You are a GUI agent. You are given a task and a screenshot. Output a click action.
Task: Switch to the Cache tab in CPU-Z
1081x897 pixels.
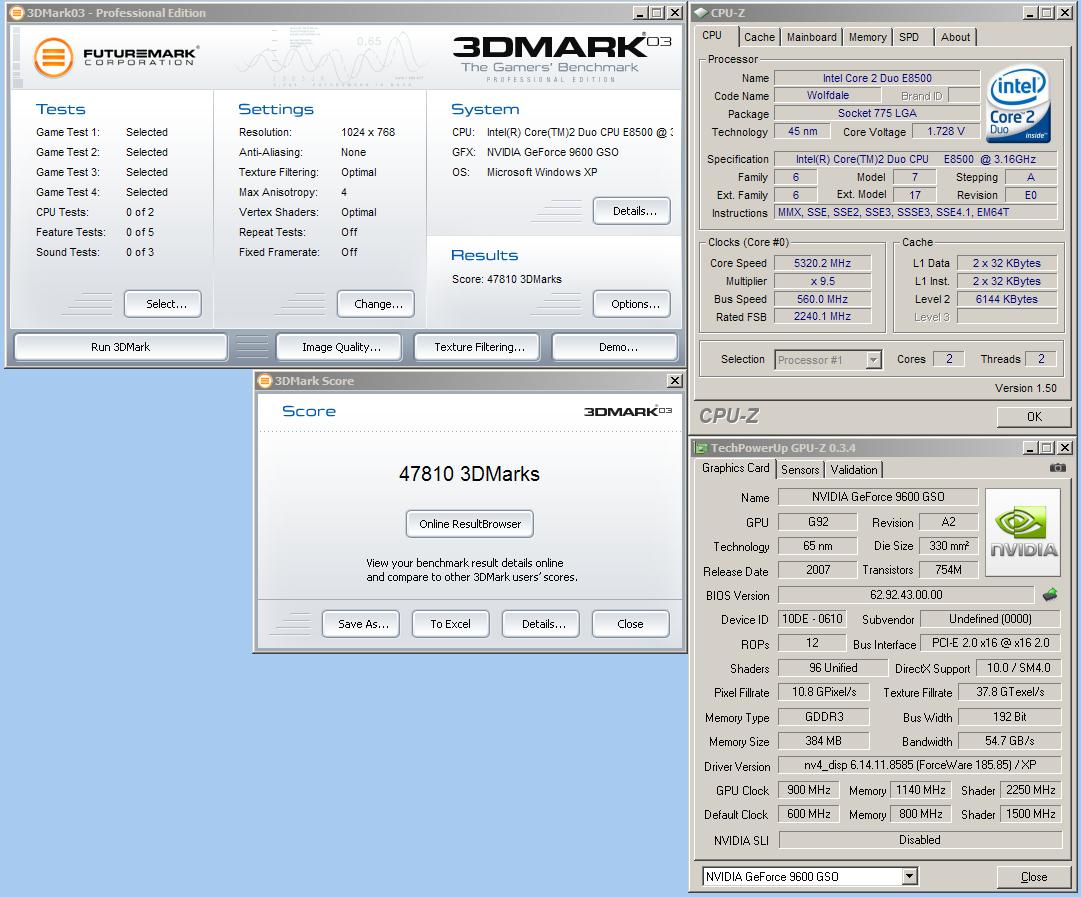tap(759, 37)
